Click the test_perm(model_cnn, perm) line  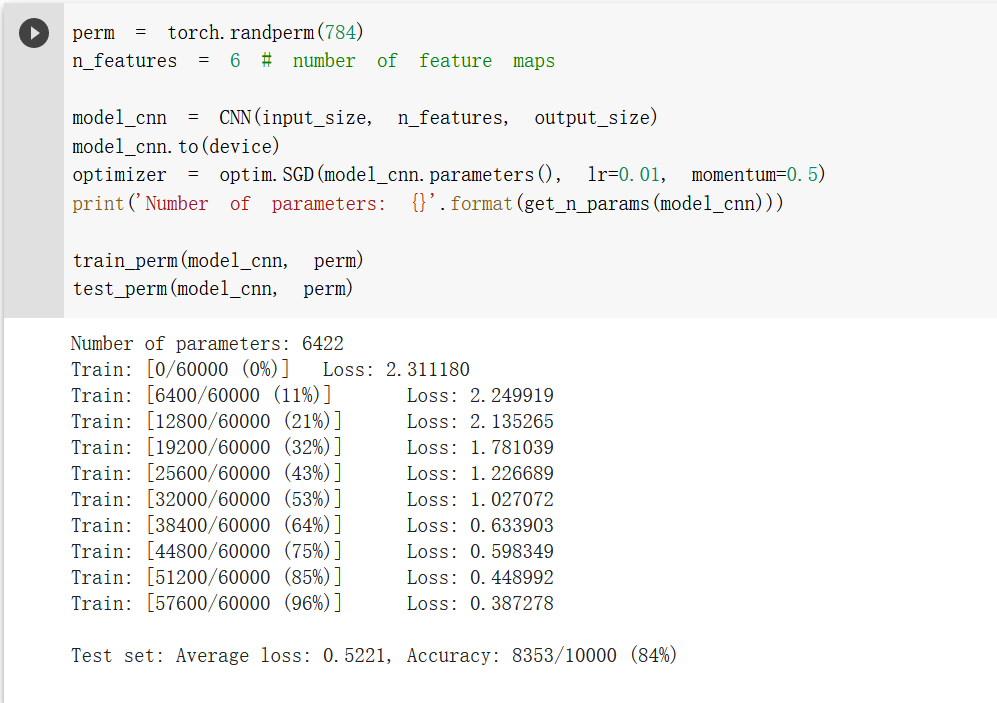(x=212, y=289)
